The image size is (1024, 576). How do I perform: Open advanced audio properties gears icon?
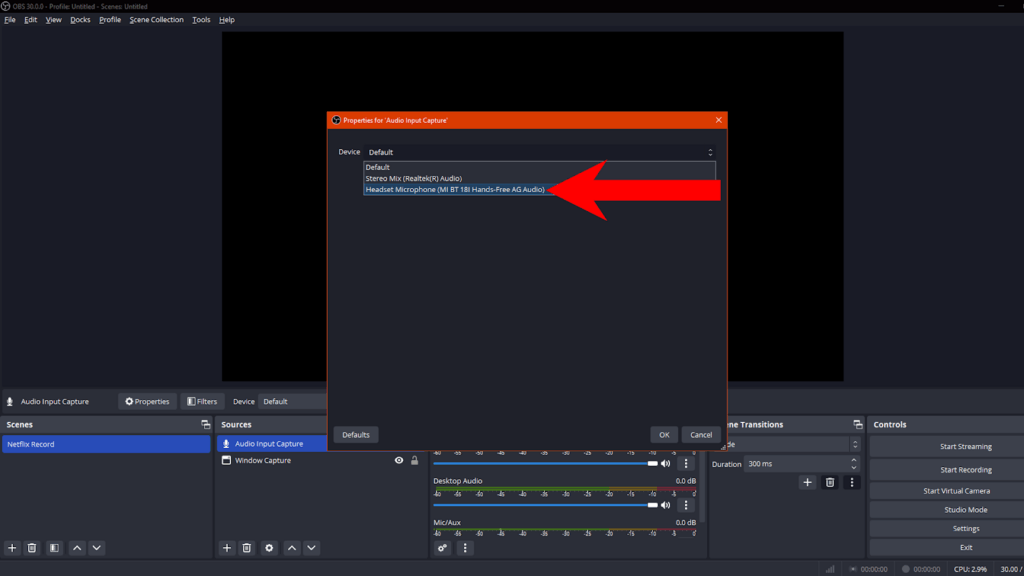pyautogui.click(x=443, y=548)
